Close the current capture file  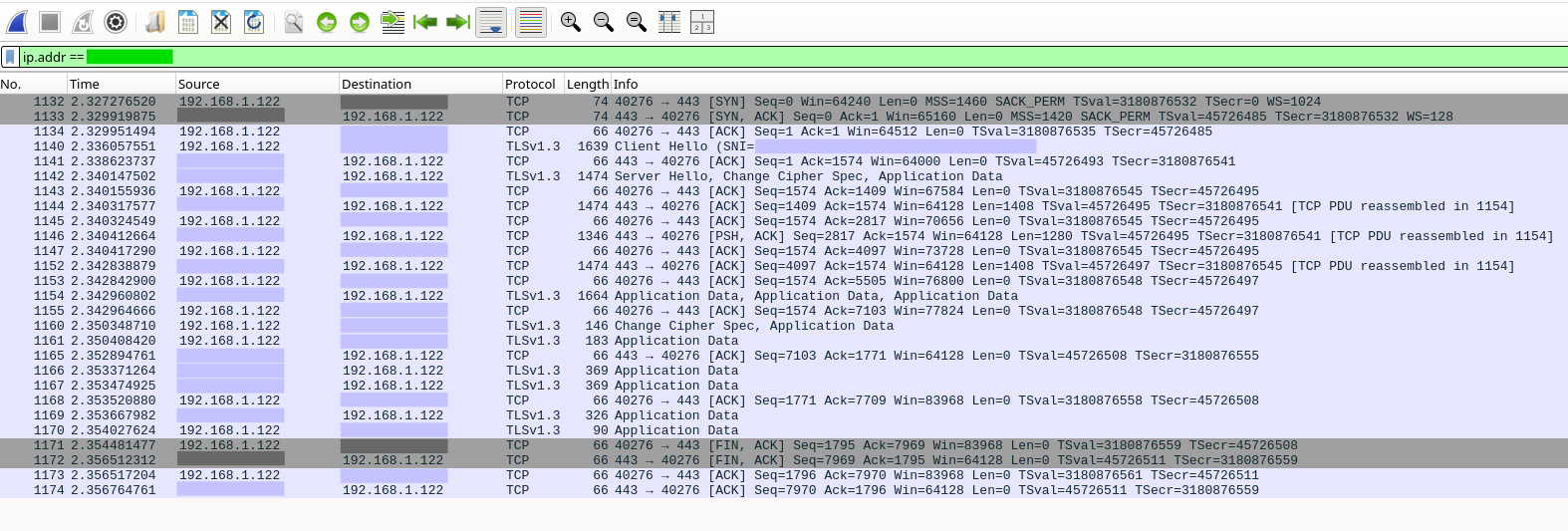click(221, 22)
